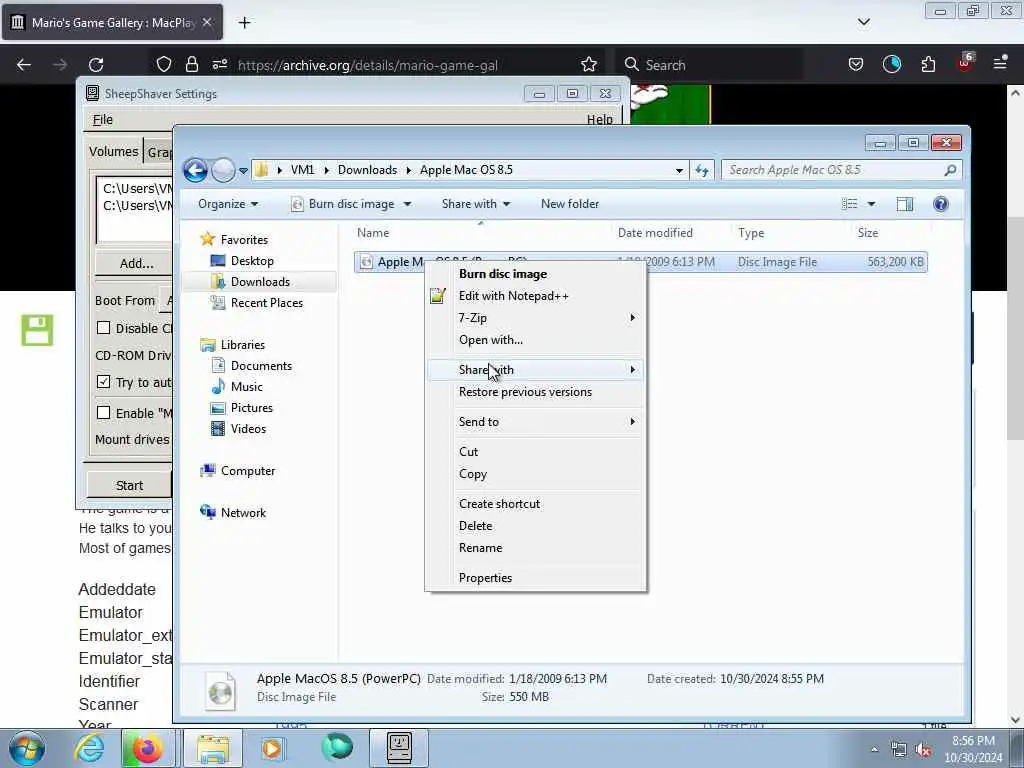Open Windows Start orb

27,748
